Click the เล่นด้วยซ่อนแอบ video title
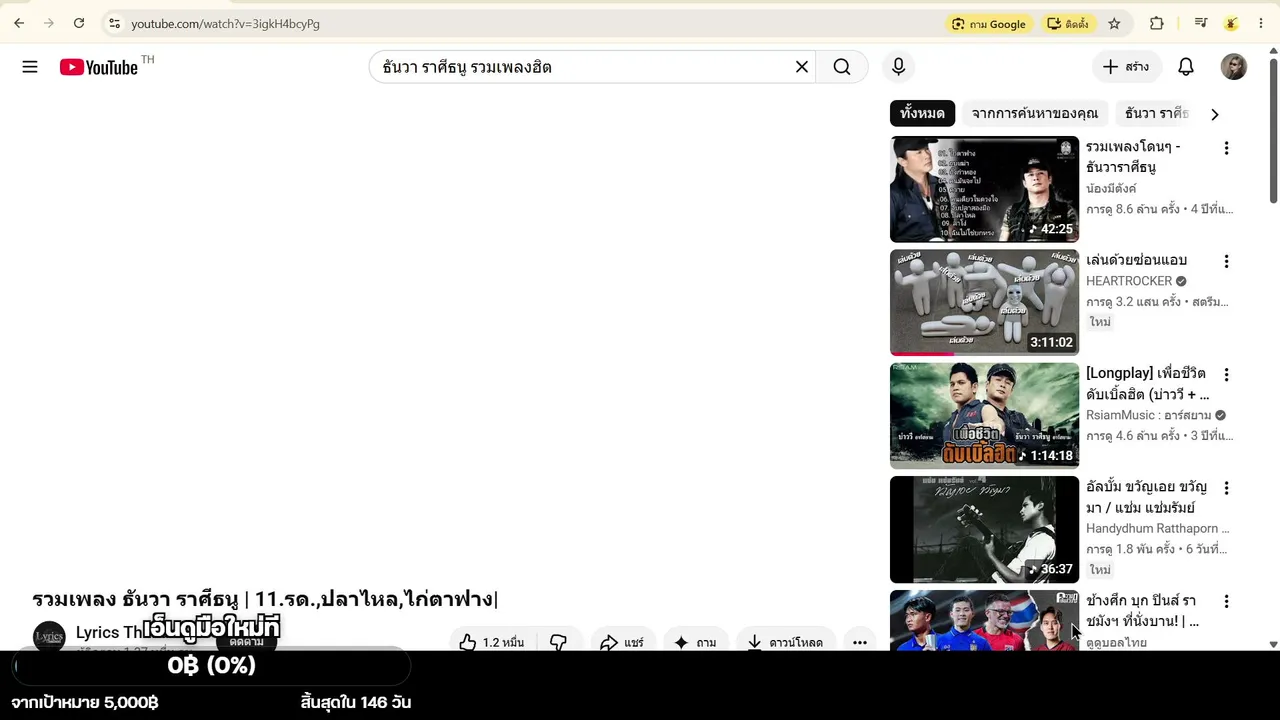 click(1136, 260)
